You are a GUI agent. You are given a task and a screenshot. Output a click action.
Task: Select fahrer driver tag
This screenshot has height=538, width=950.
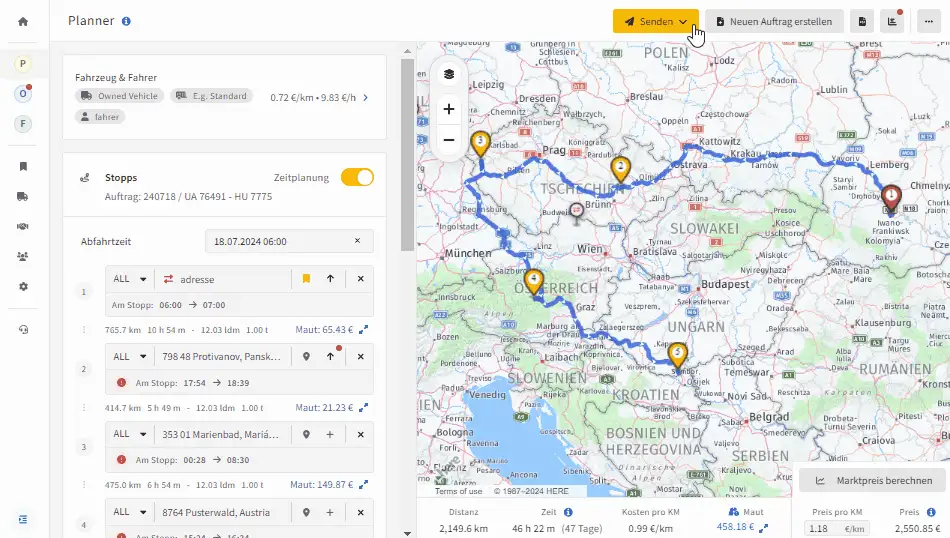pyautogui.click(x=100, y=116)
